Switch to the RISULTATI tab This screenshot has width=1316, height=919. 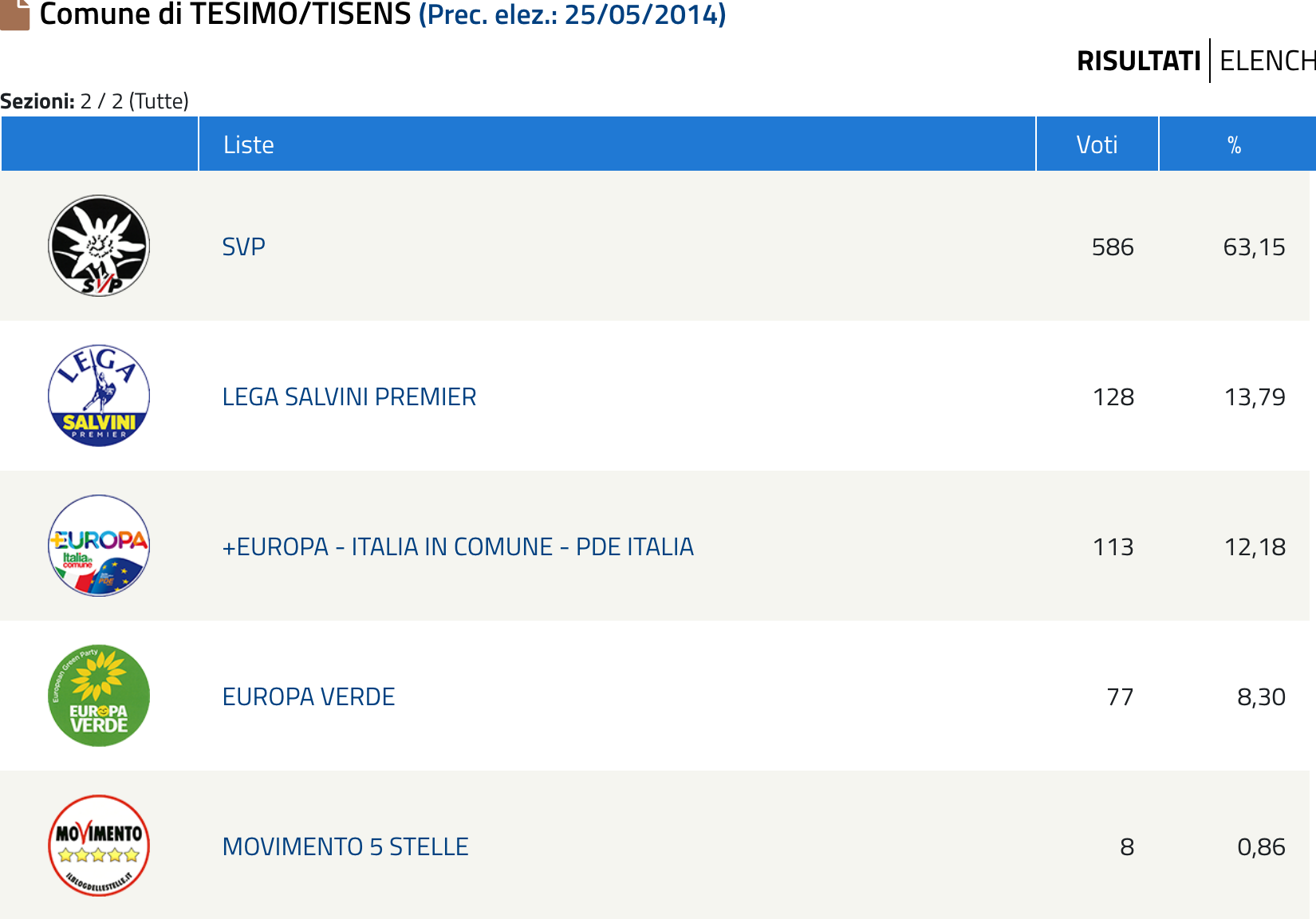click(x=1138, y=61)
